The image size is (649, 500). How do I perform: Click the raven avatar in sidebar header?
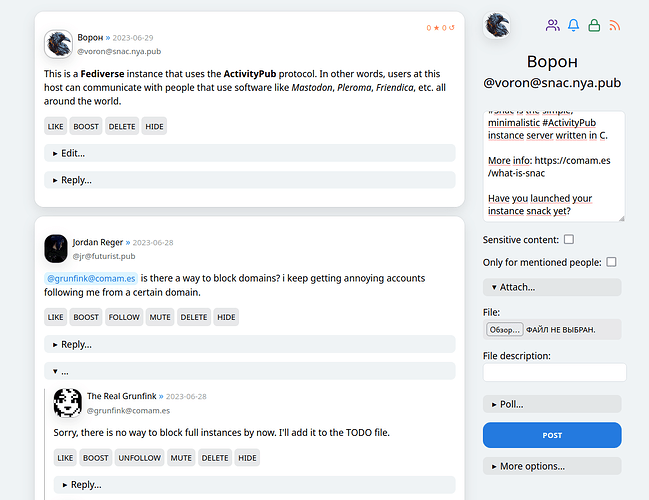(498, 25)
